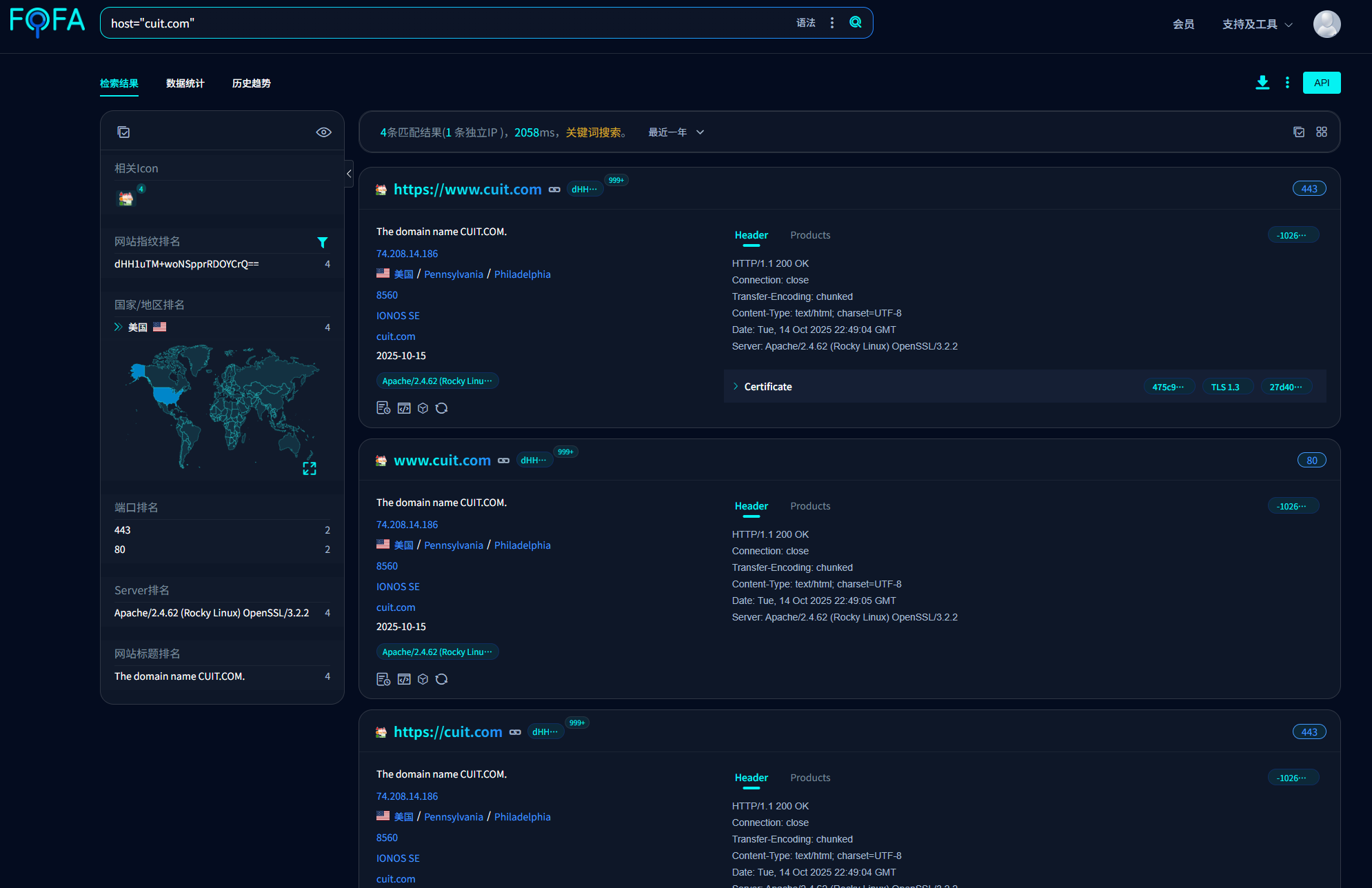Click the 27d40 certificate hash tag
This screenshot has width=1372, height=888.
(1287, 387)
